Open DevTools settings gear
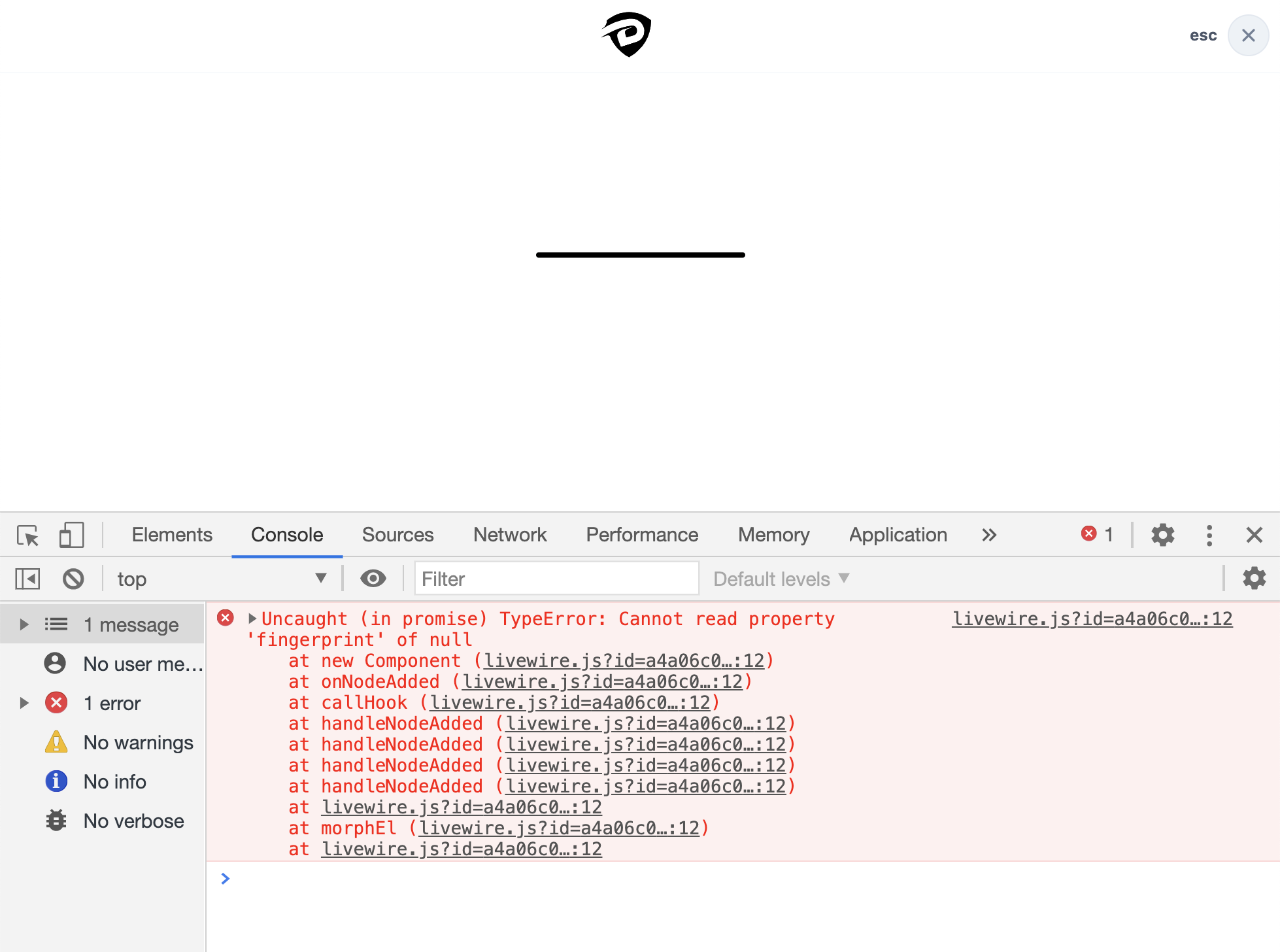This screenshot has width=1280, height=952. tap(1162, 535)
